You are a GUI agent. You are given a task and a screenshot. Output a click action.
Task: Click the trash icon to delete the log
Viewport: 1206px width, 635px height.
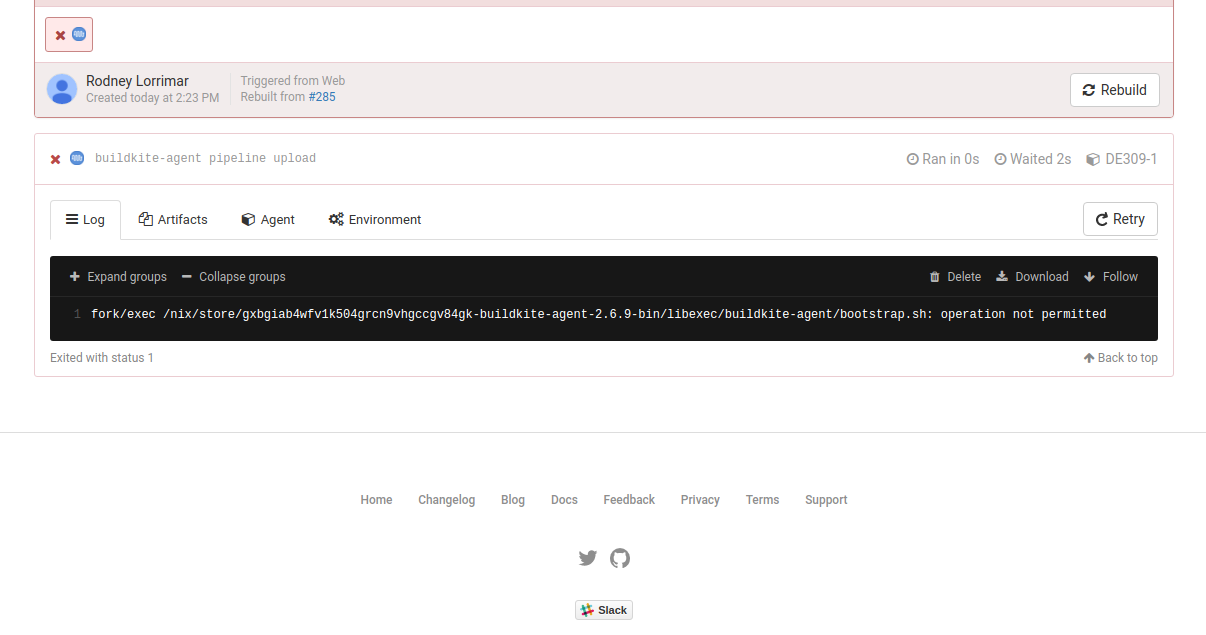[935, 276]
